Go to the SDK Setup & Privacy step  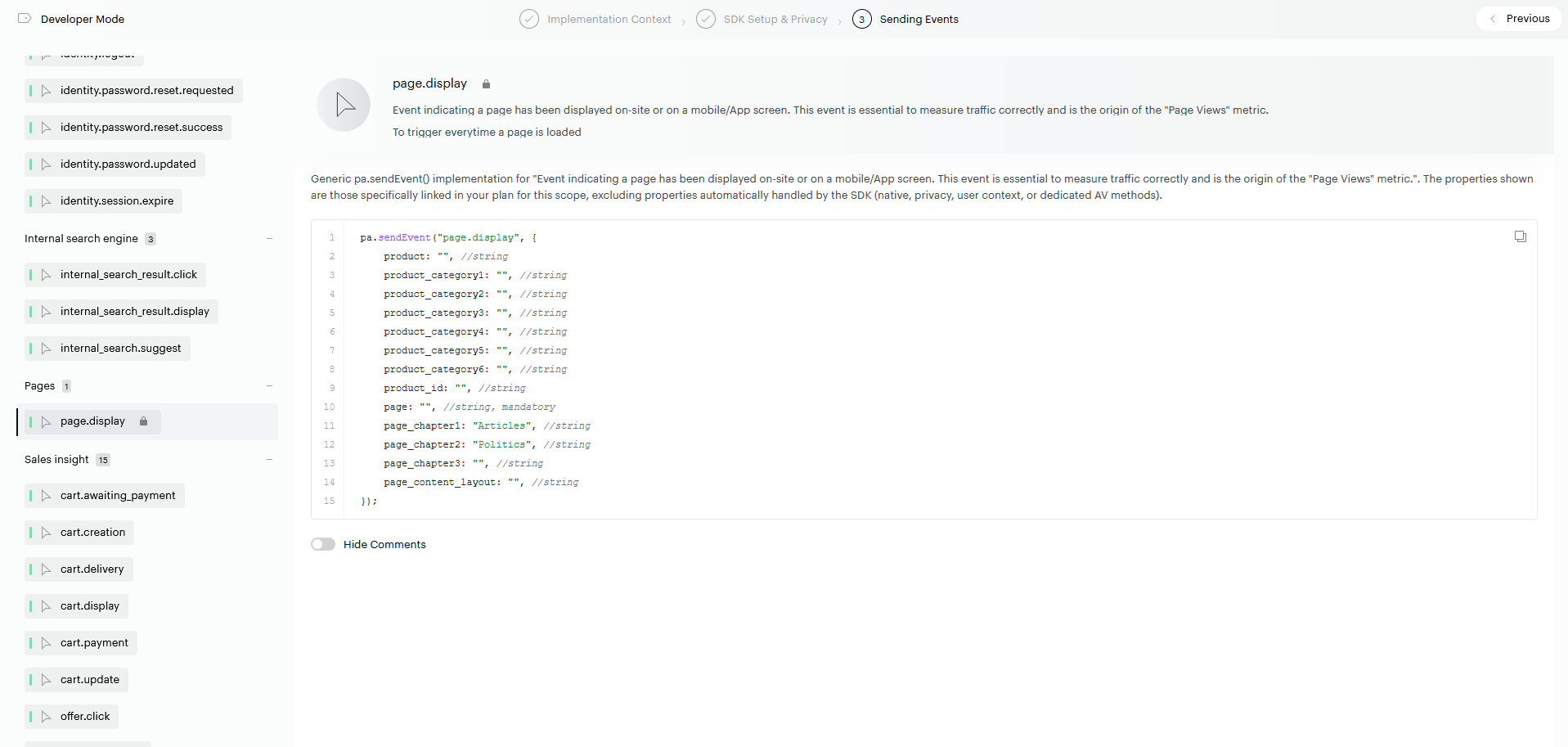(x=775, y=19)
